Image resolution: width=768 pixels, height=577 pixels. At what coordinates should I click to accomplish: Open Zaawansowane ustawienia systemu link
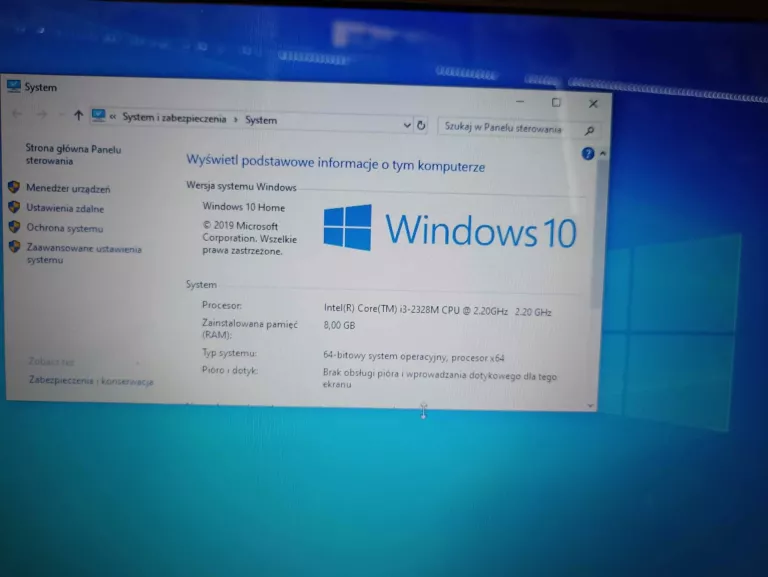pos(84,254)
